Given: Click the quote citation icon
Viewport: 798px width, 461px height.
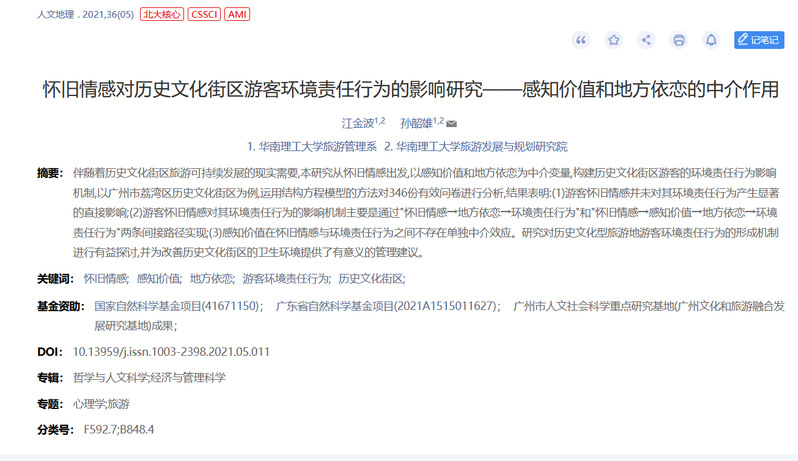Looking at the screenshot, I should 581,40.
